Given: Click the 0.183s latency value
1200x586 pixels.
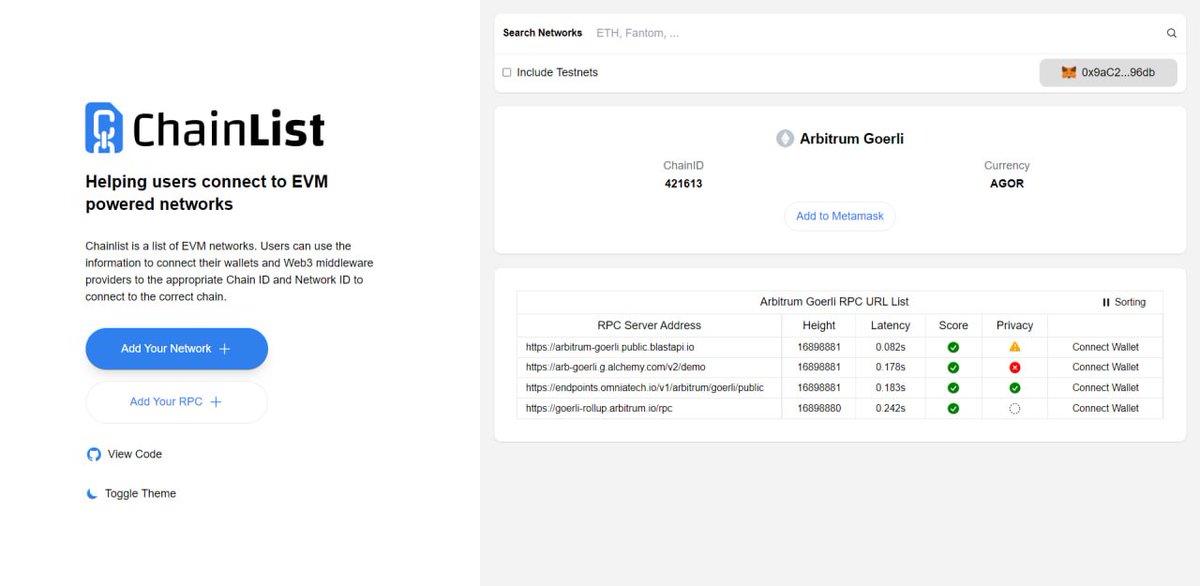Looking at the screenshot, I should coord(890,388).
